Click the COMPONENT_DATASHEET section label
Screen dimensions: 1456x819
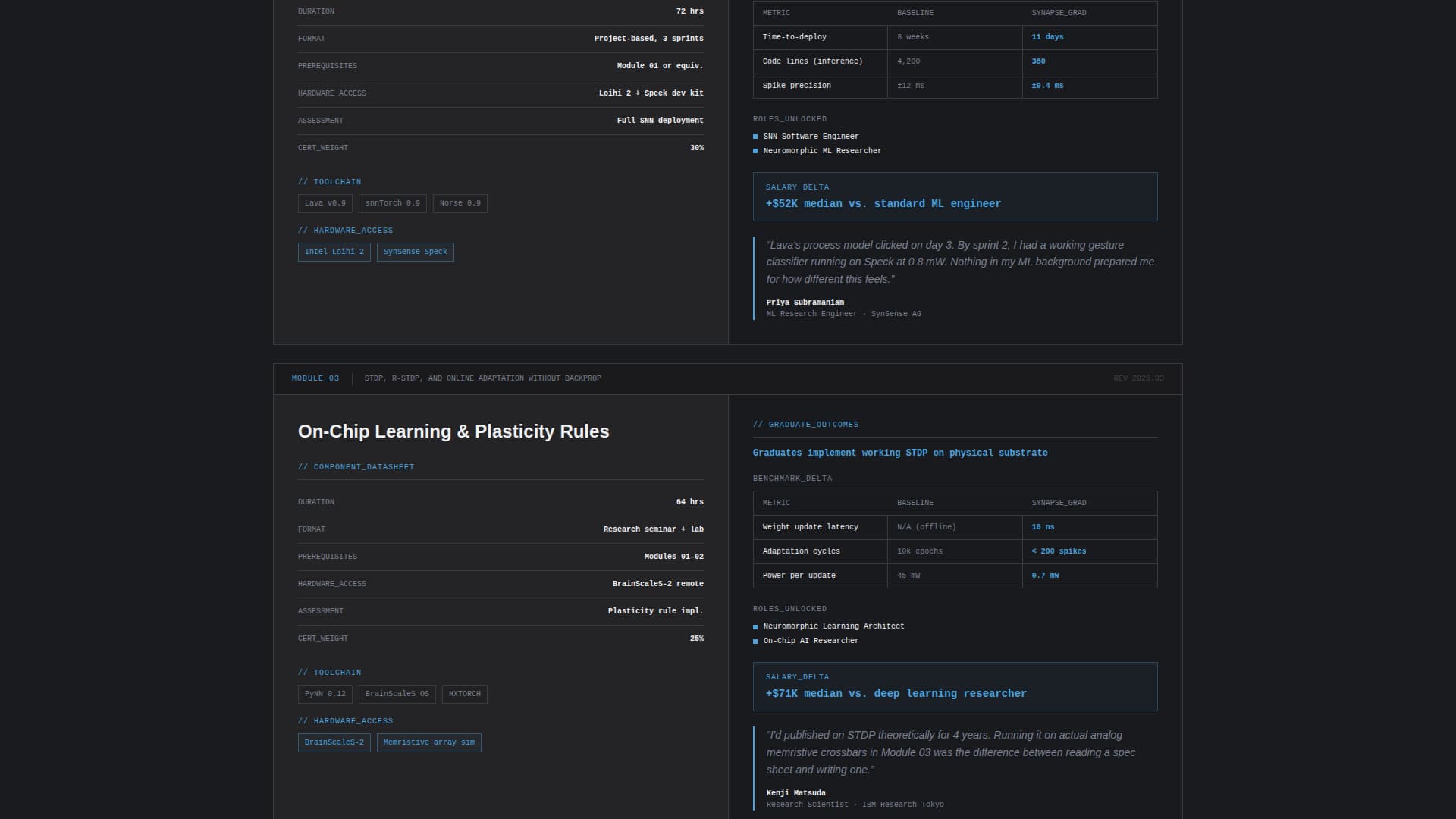click(x=356, y=467)
